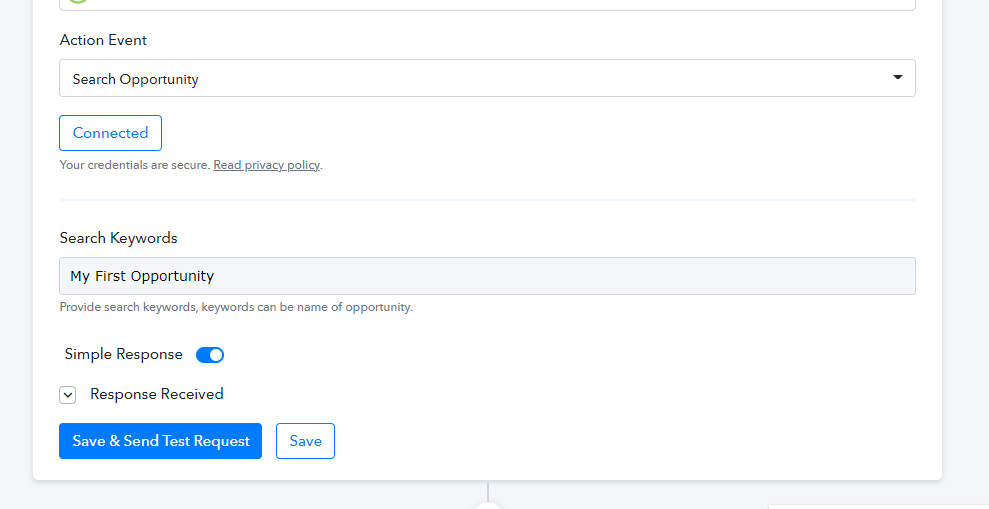Click the green circle app icon
The height and width of the screenshot is (509, 989).
78,2
